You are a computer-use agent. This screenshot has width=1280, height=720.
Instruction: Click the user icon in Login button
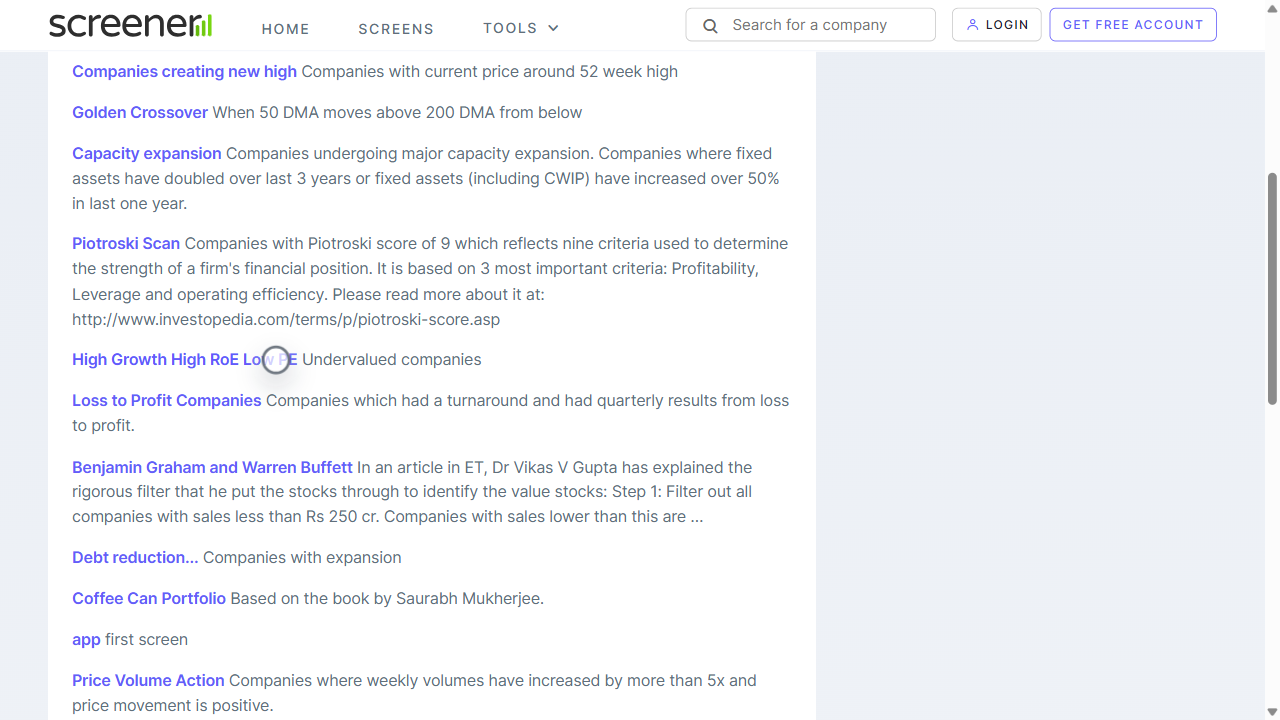click(972, 25)
